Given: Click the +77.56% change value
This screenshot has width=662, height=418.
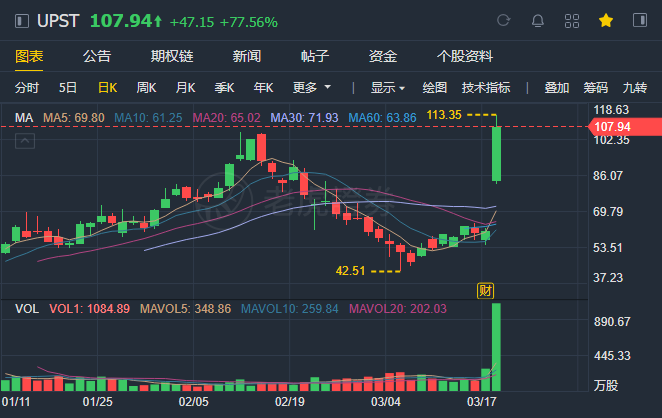Looking at the screenshot, I should [x=249, y=22].
